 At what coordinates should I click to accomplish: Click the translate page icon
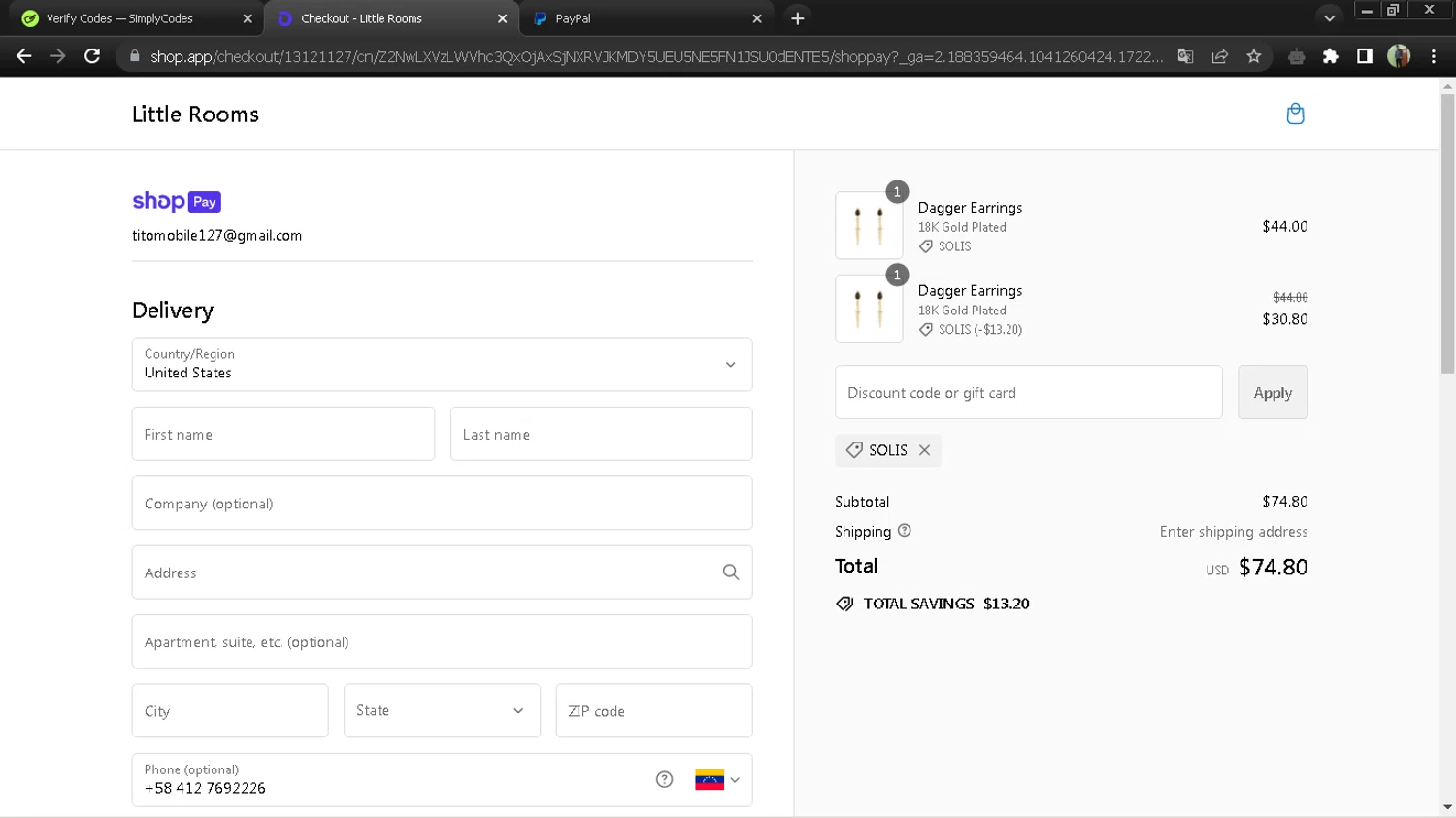(x=1185, y=56)
